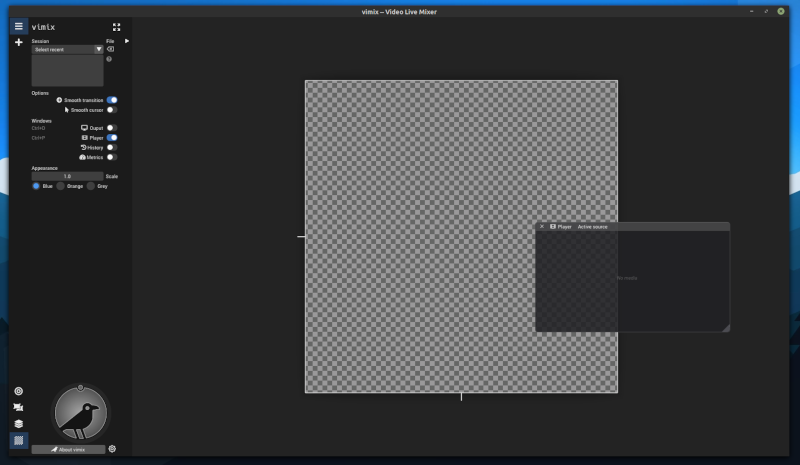Switch to Geometry view icon
The image size is (800, 465).
(x=18, y=407)
